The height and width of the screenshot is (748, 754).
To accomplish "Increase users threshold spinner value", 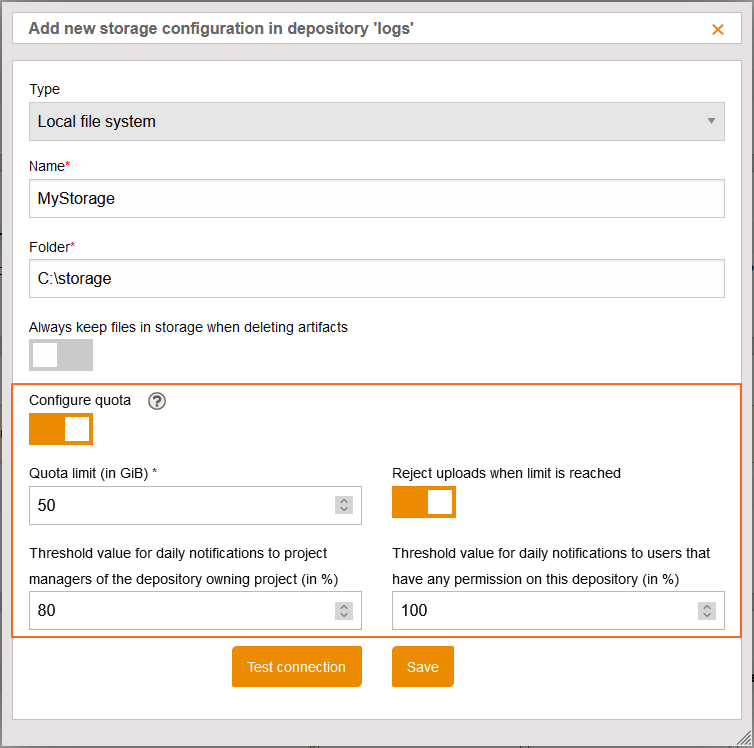I will click(707, 606).
